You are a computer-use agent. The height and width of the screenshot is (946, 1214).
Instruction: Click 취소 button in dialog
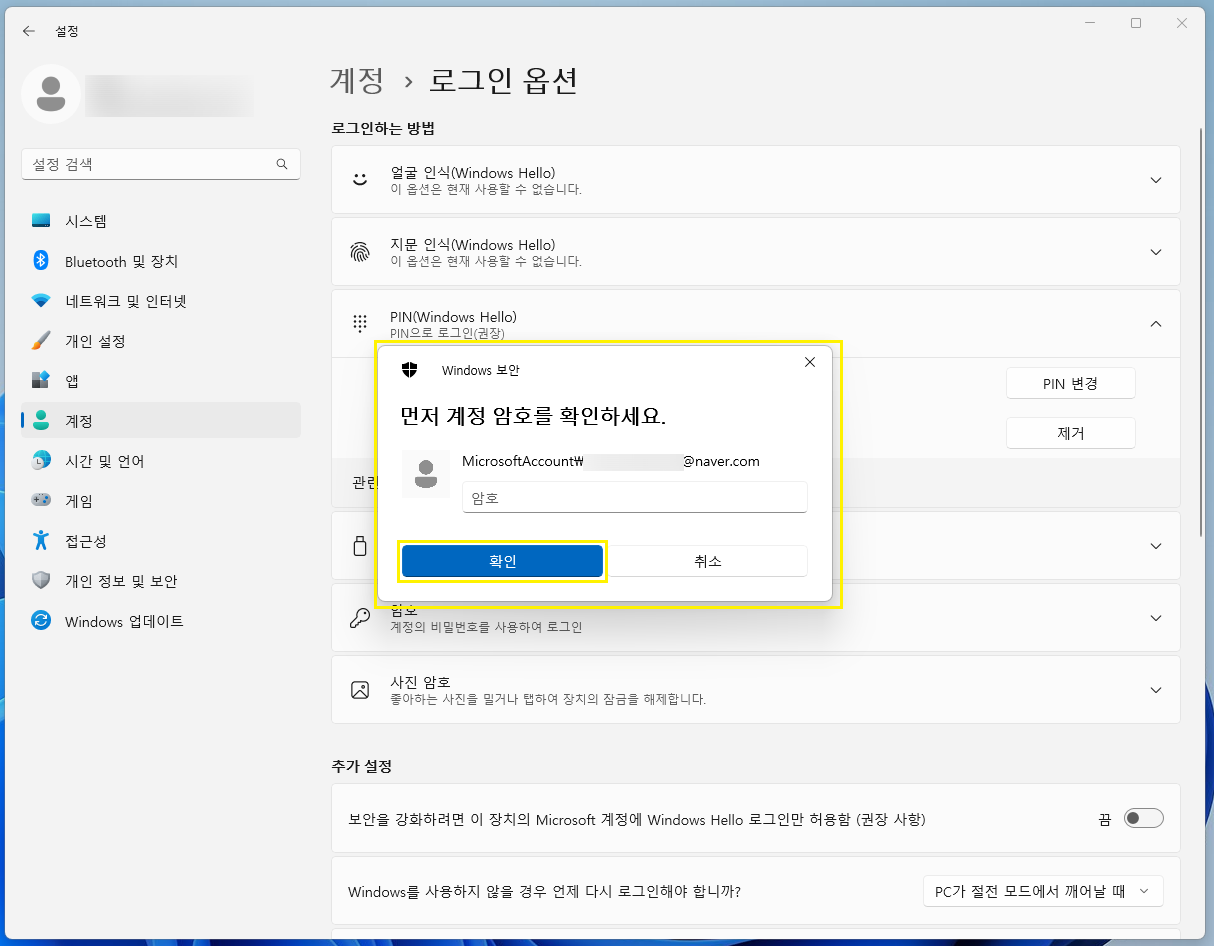[x=707, y=561]
